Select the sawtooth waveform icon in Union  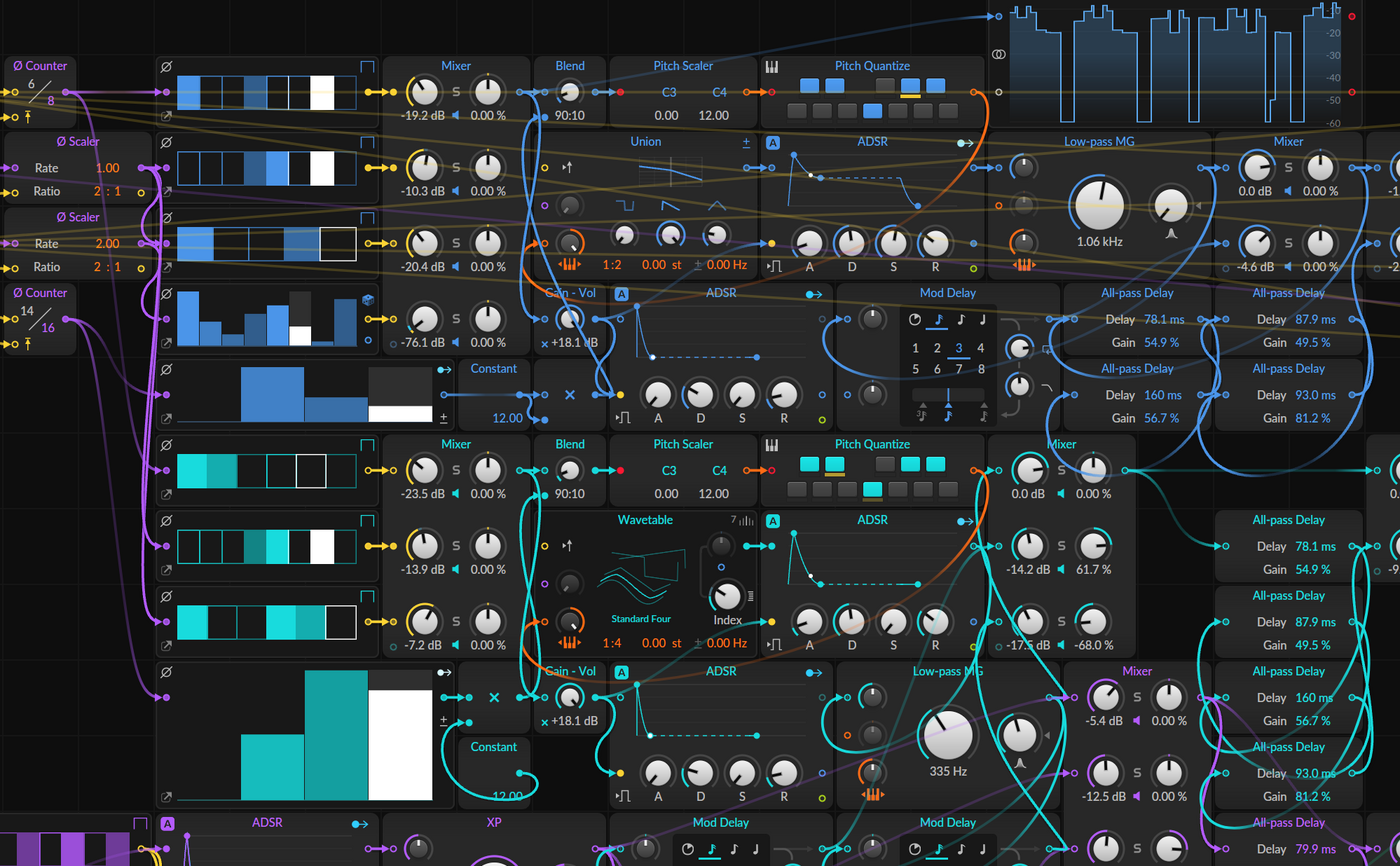(670, 205)
